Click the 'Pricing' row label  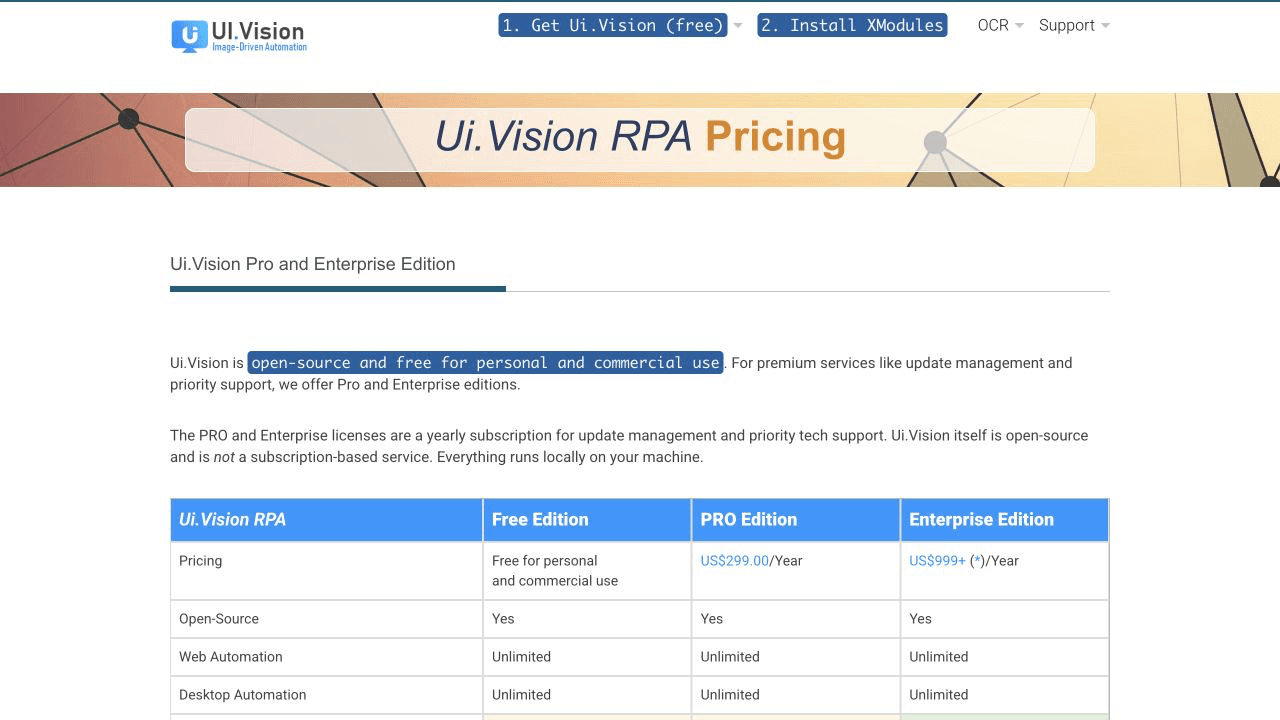pyautogui.click(x=200, y=561)
